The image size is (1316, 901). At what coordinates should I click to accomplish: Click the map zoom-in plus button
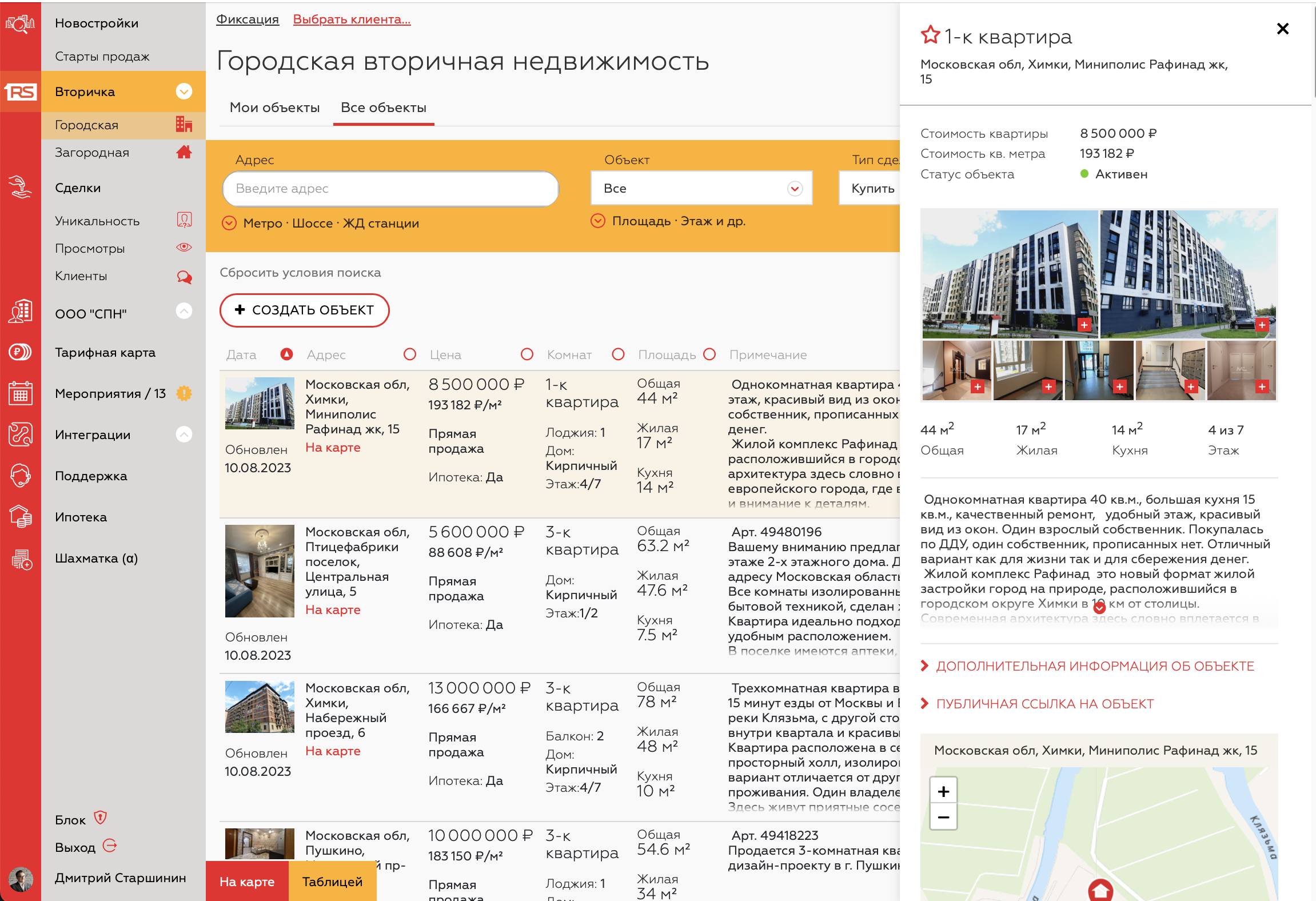943,792
